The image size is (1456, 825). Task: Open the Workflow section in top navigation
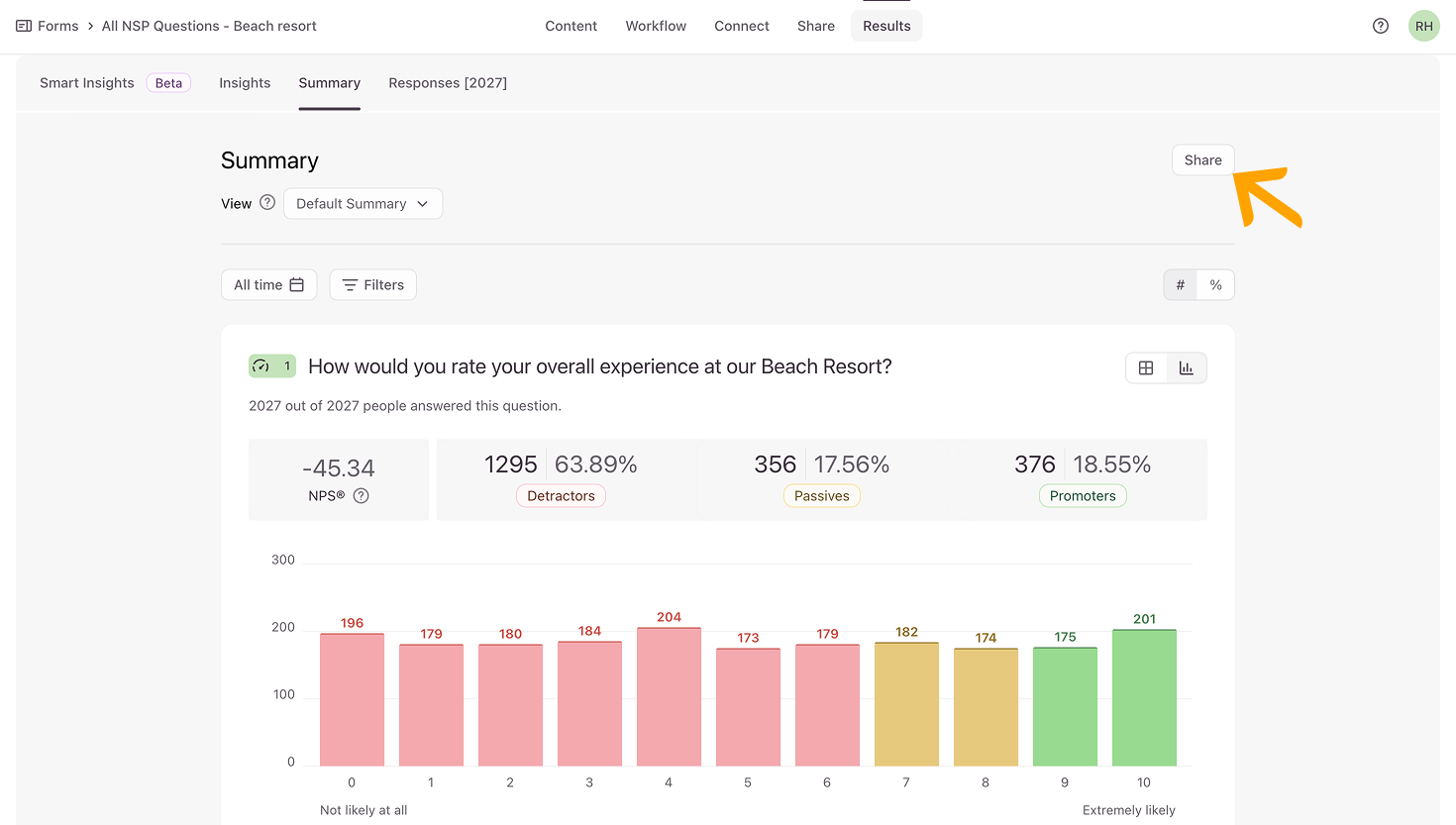(656, 26)
